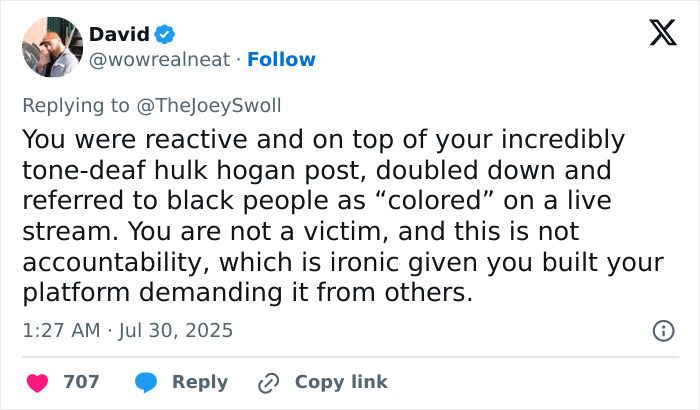Image resolution: width=700 pixels, height=410 pixels.
Task: Click the display name David
Action: 119,34
